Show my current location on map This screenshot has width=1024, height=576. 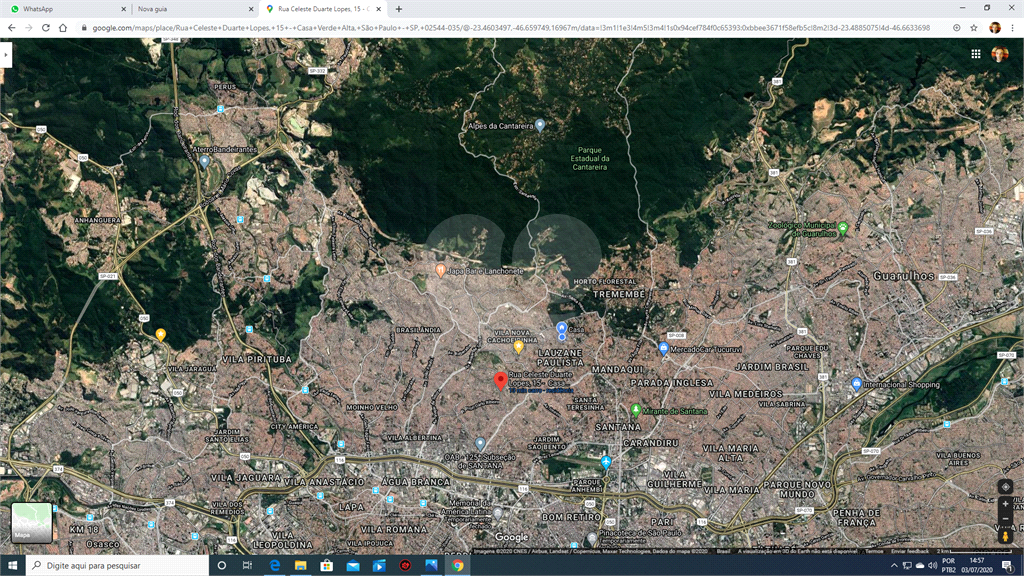[1005, 486]
